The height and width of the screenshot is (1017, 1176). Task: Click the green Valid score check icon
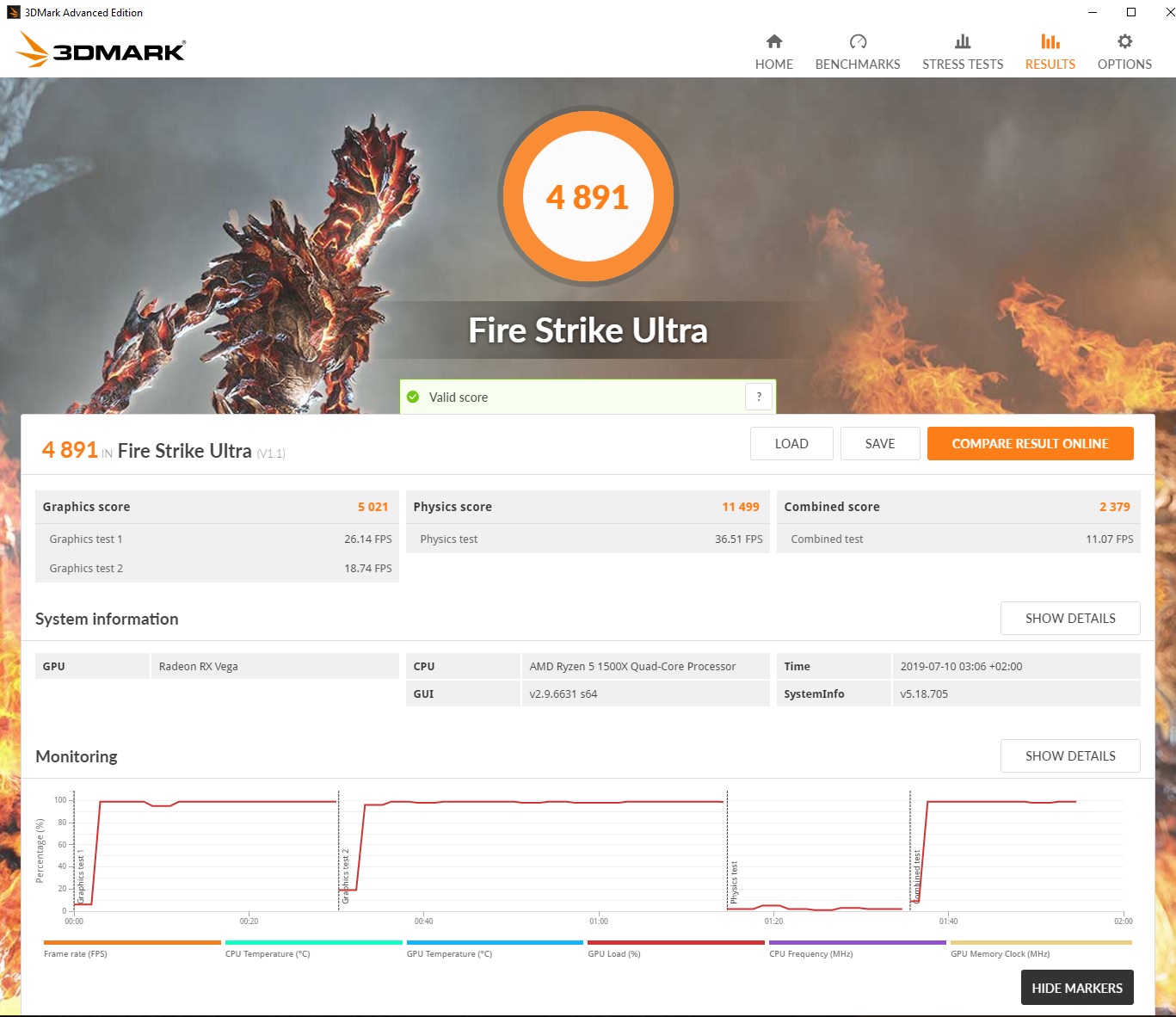(413, 397)
